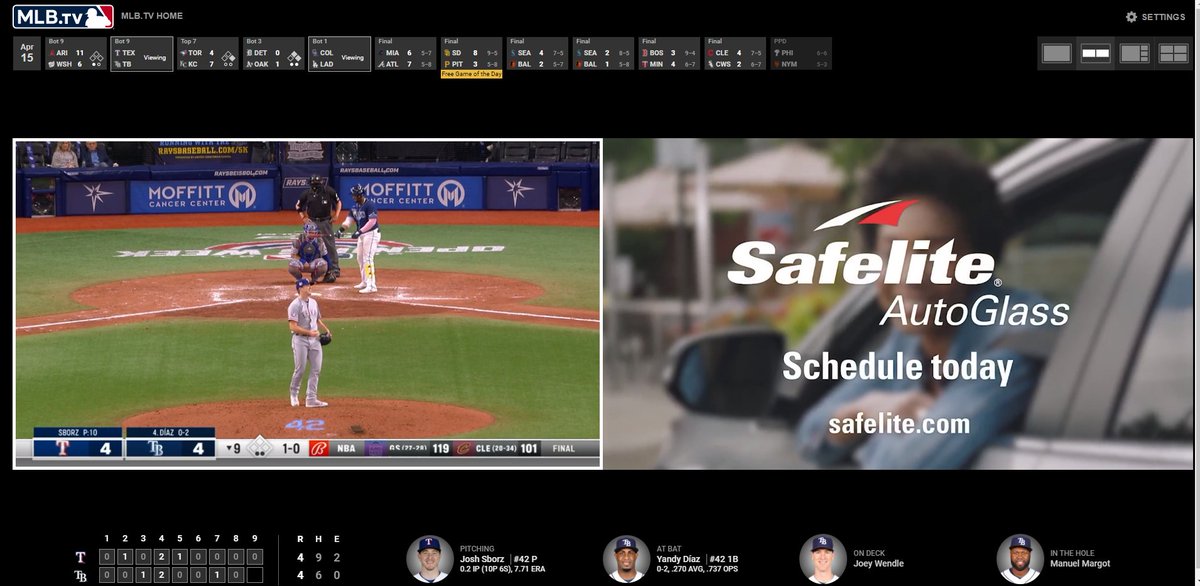Click base diamond icon in ARI-WSH tile

(x=97, y=58)
